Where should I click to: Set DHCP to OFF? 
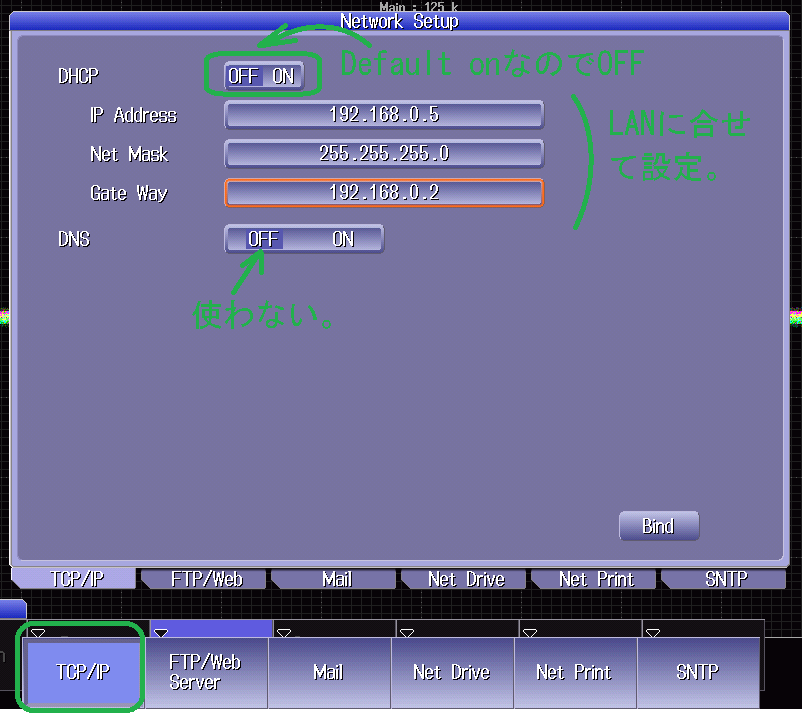(243, 76)
